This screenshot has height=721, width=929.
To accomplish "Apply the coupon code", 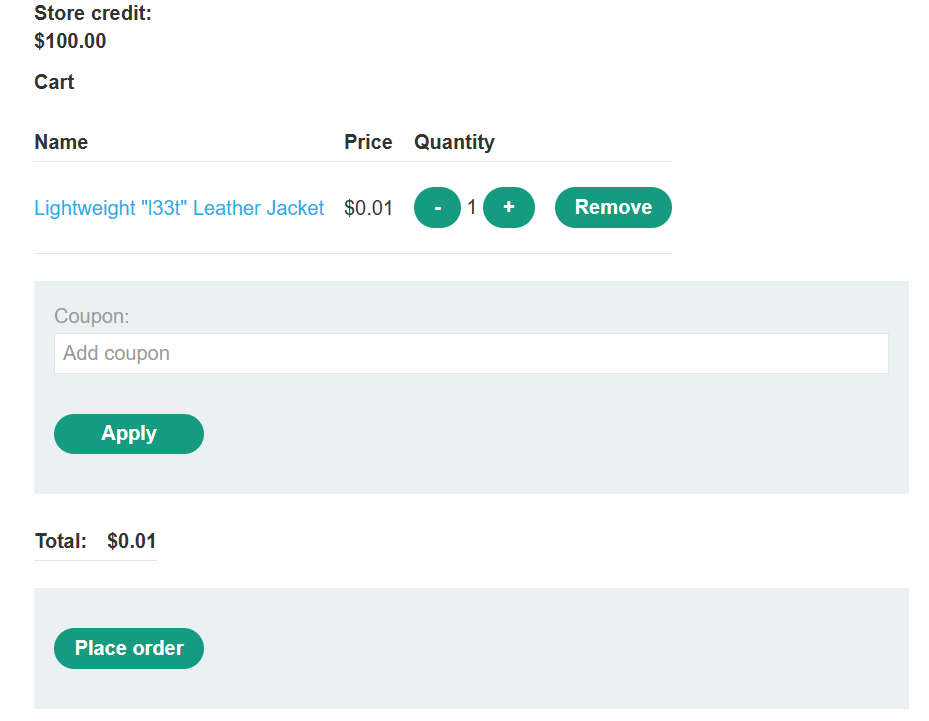I will click(x=129, y=434).
